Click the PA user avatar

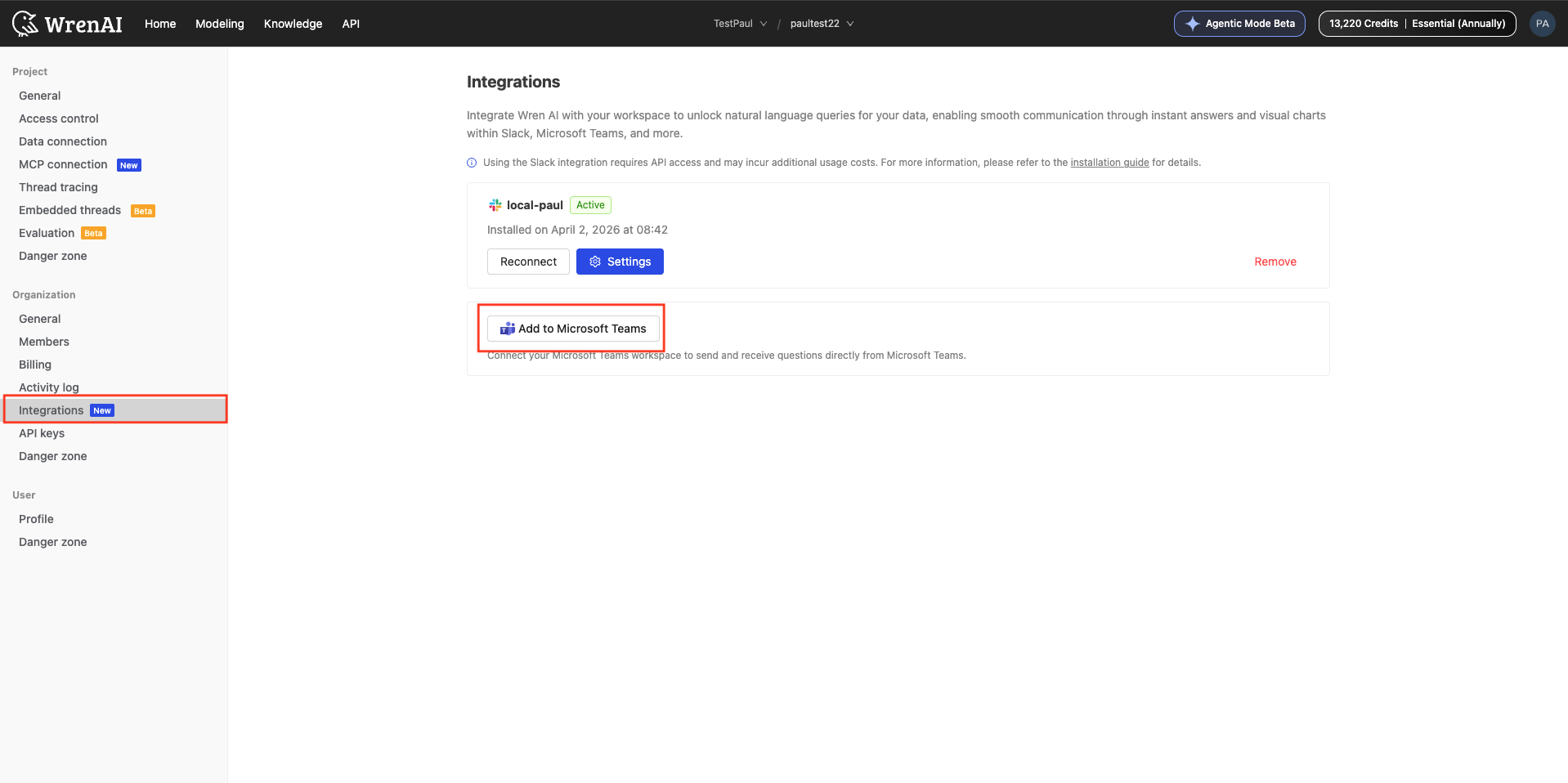click(1542, 24)
